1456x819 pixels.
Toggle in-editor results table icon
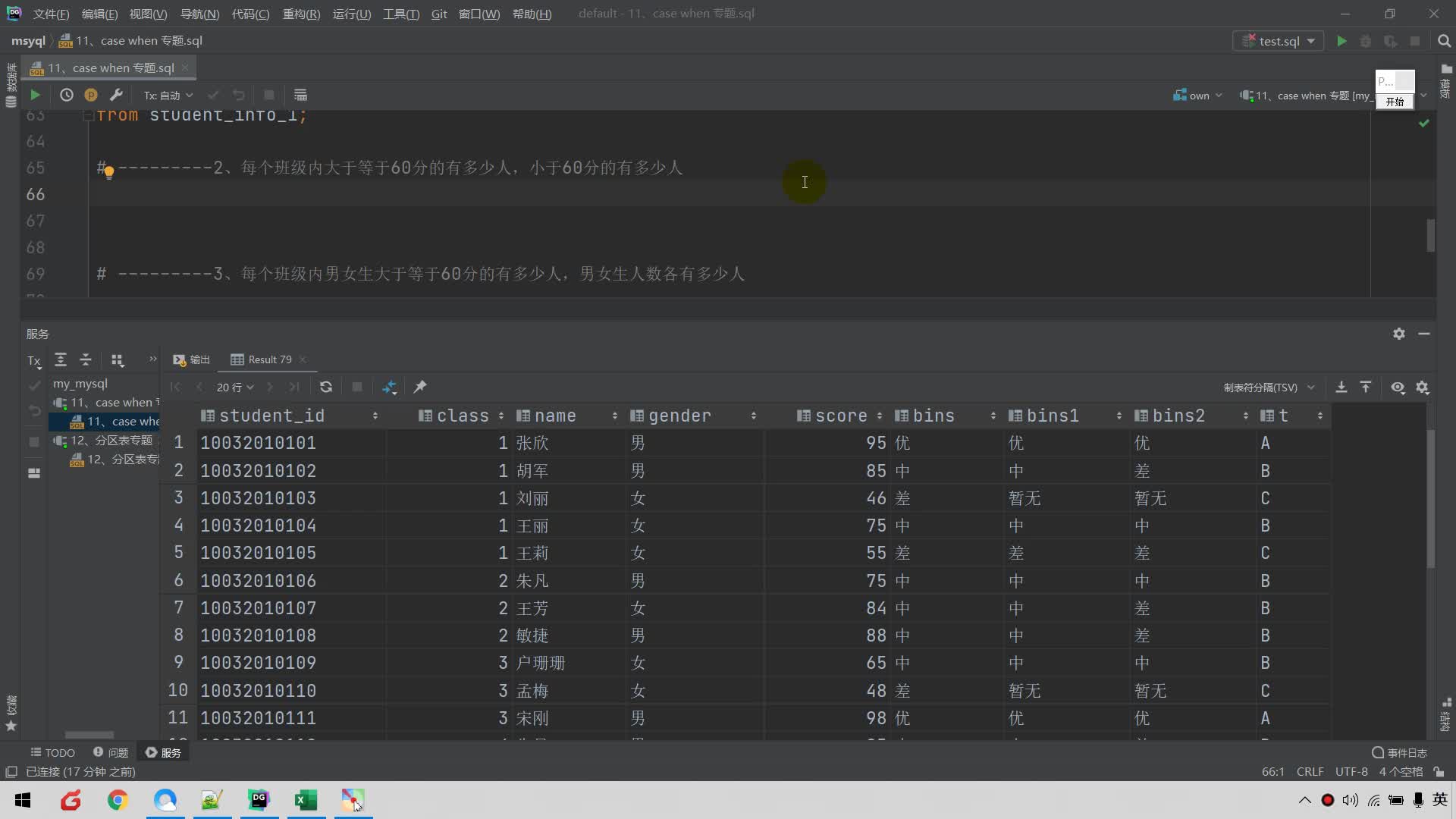point(300,95)
